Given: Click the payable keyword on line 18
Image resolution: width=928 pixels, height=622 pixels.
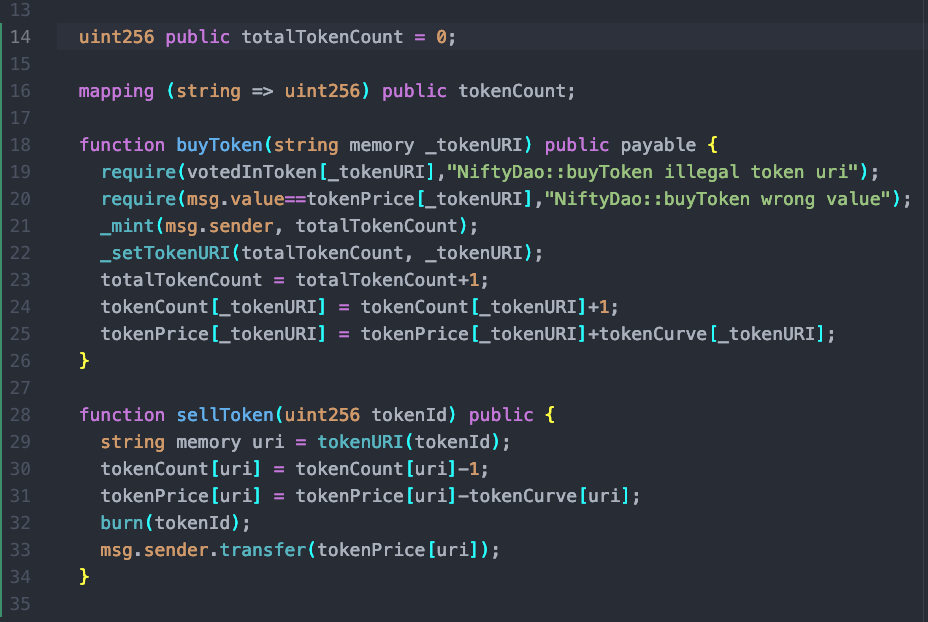Looking at the screenshot, I should click(x=658, y=145).
